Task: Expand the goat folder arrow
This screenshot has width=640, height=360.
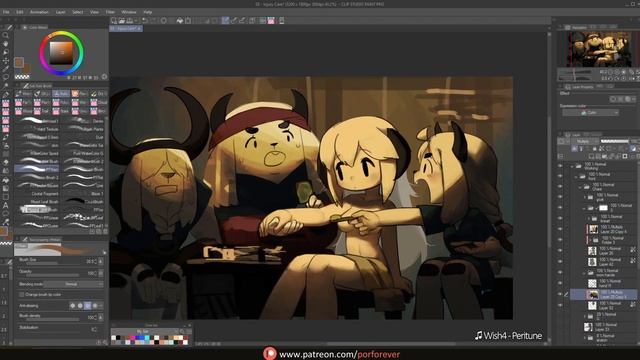Action: [584, 197]
